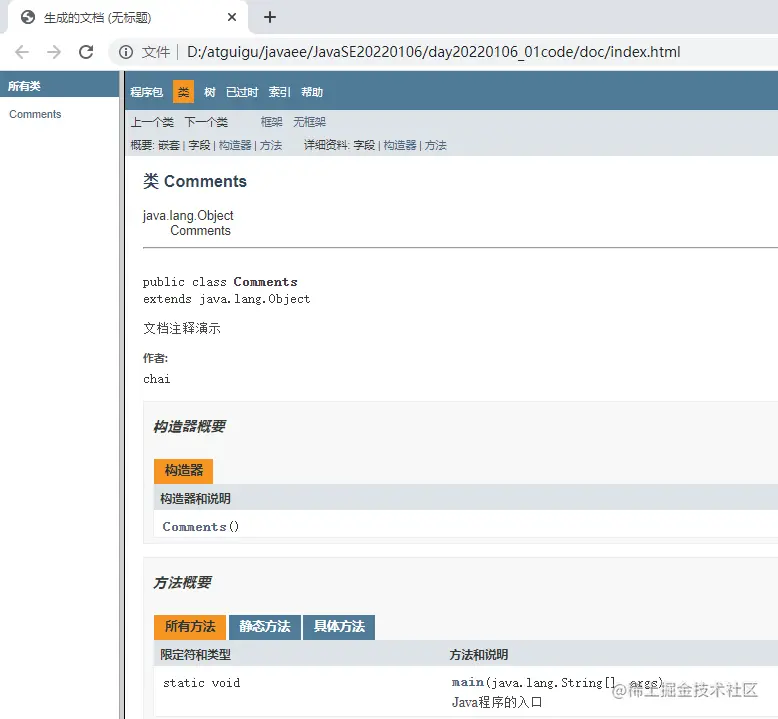The image size is (778, 719).
Task: Select the 生成的文档 (无标题) browser tab
Action: click(127, 17)
